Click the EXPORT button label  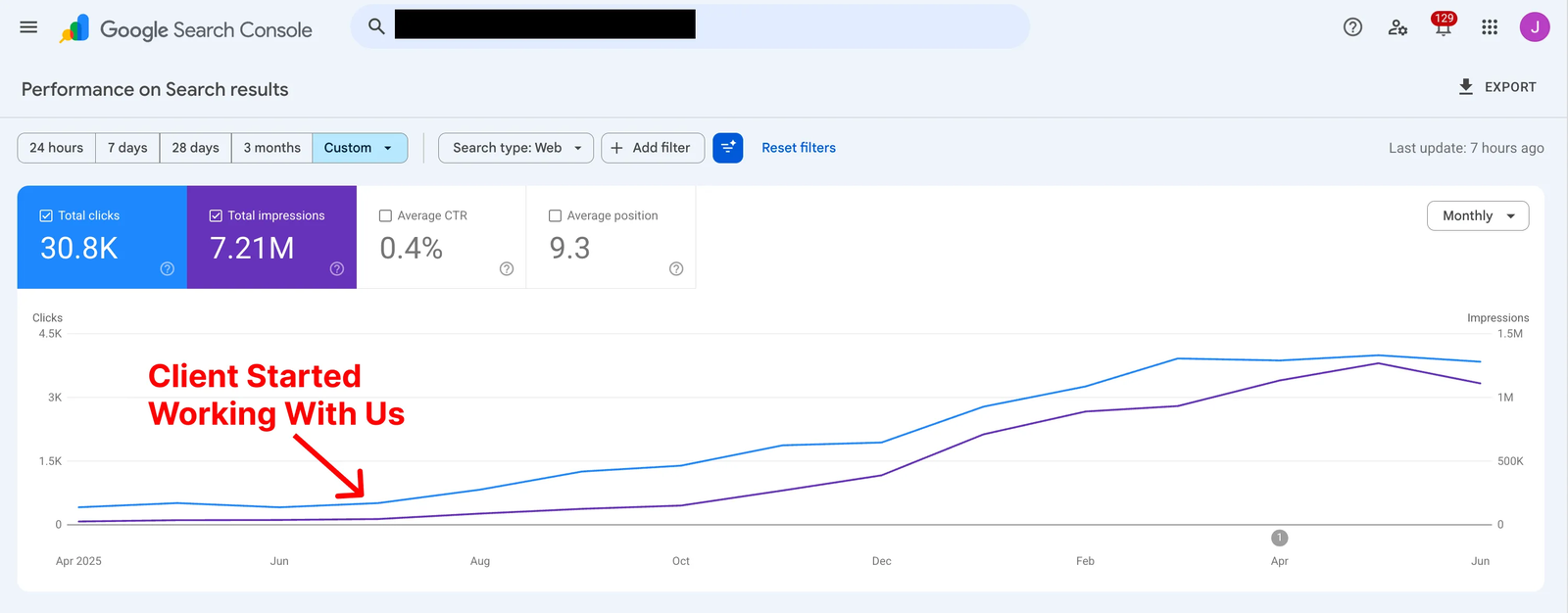1510,87
